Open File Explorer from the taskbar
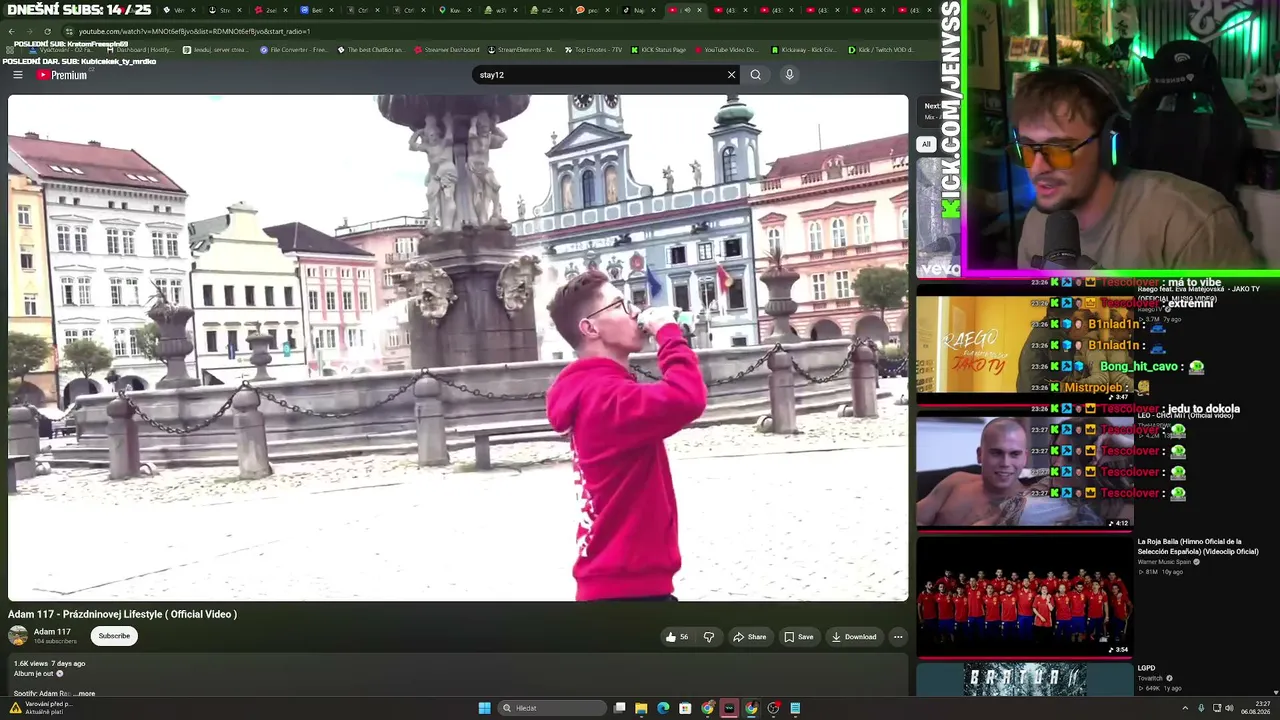This screenshot has width=1280, height=720. point(641,708)
